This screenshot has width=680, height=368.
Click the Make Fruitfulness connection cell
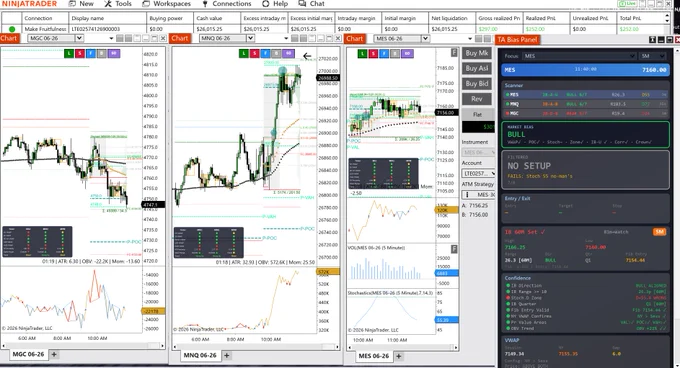[46, 29]
